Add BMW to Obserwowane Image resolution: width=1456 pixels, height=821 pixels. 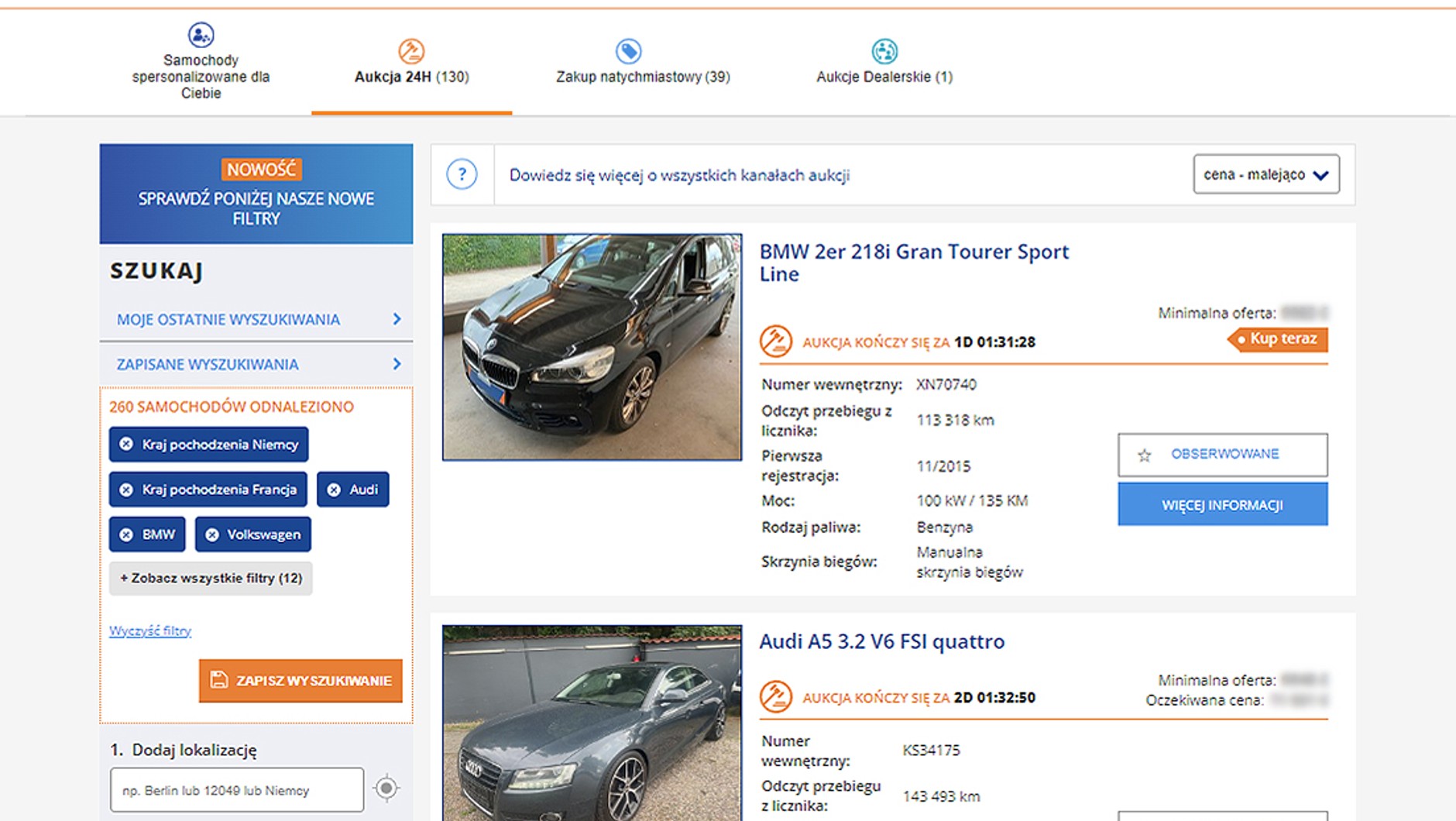pyautogui.click(x=1222, y=455)
